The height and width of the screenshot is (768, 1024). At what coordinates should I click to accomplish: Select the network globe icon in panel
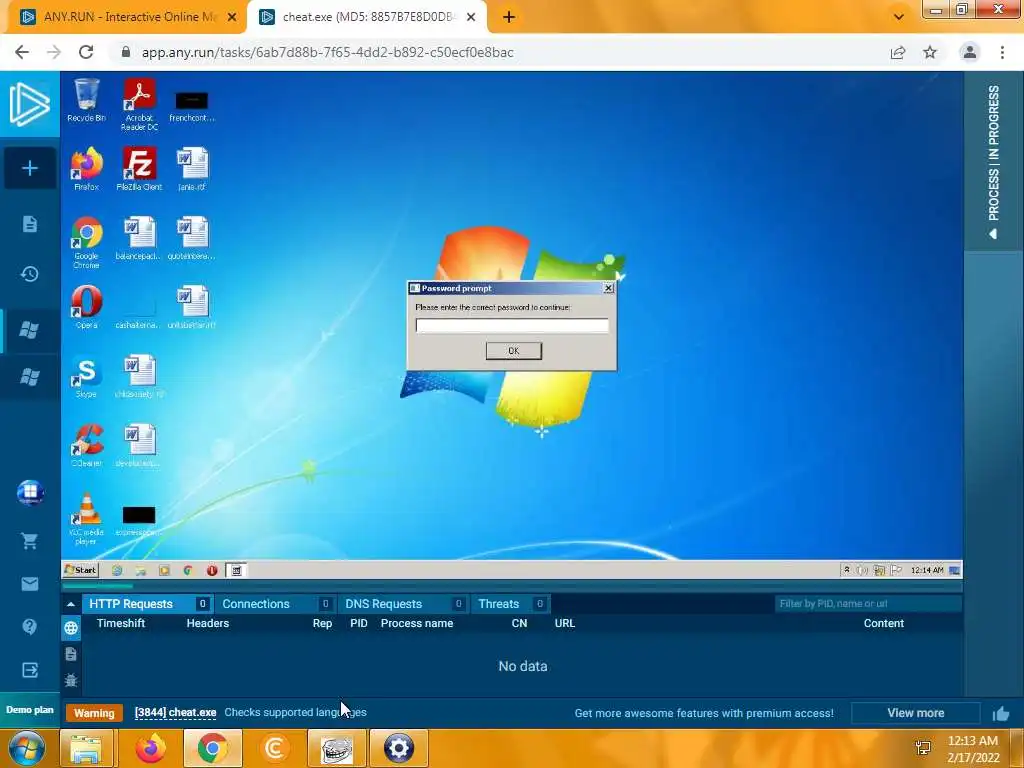71,628
